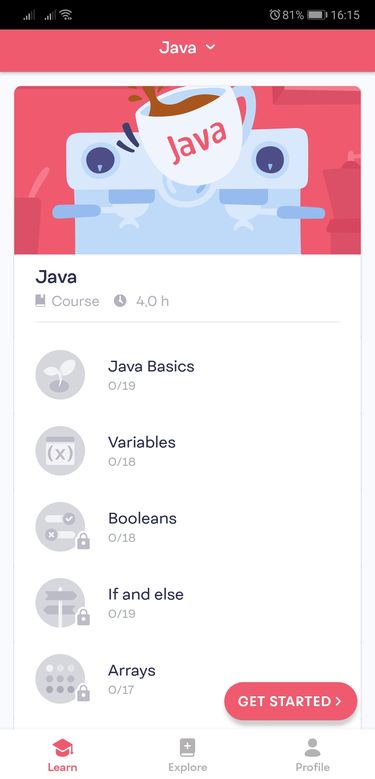The height and width of the screenshot is (779, 375).
Task: Open the Java Basics chapter title
Action: (x=151, y=366)
